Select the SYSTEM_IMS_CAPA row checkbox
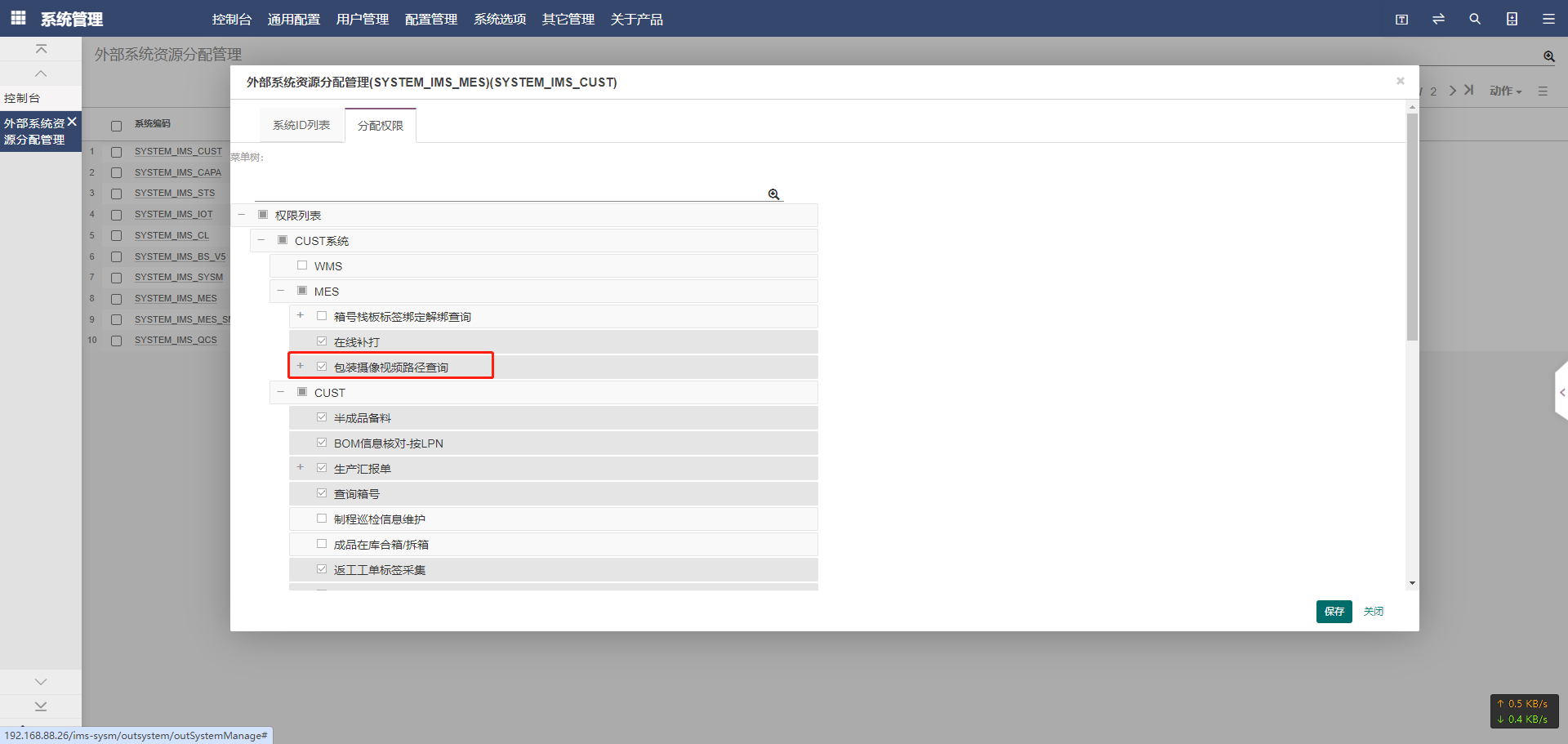 (116, 172)
